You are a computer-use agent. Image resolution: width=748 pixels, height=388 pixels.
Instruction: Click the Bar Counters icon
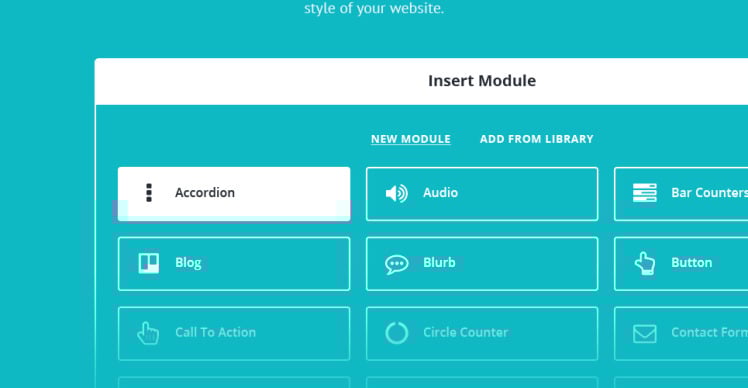[644, 193]
